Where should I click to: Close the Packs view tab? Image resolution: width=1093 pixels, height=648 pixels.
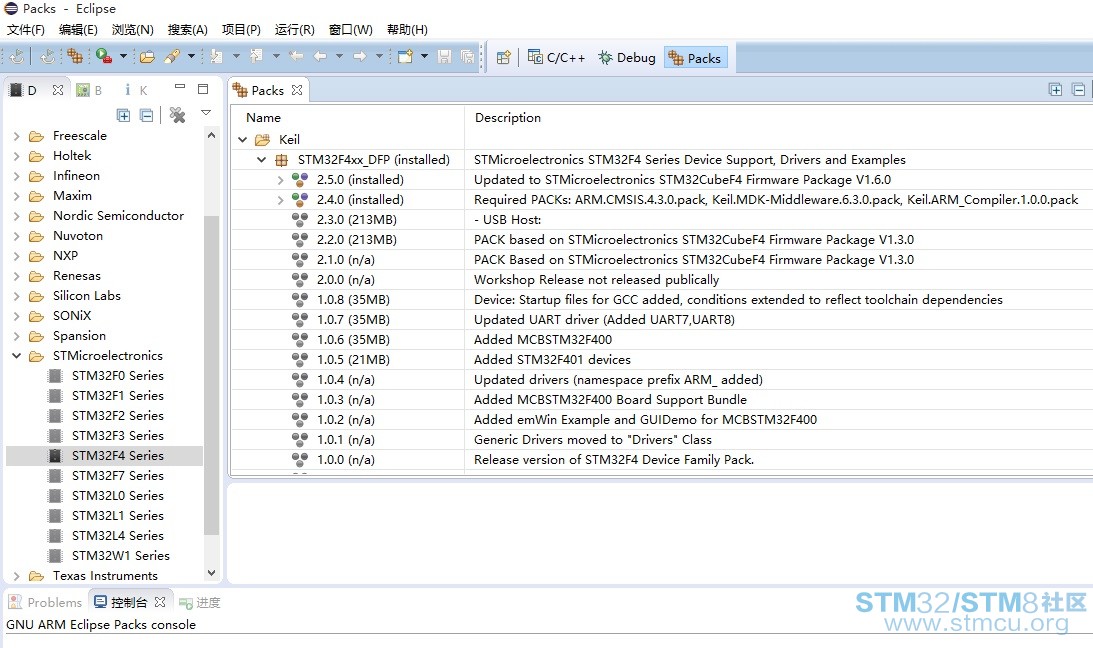[297, 90]
